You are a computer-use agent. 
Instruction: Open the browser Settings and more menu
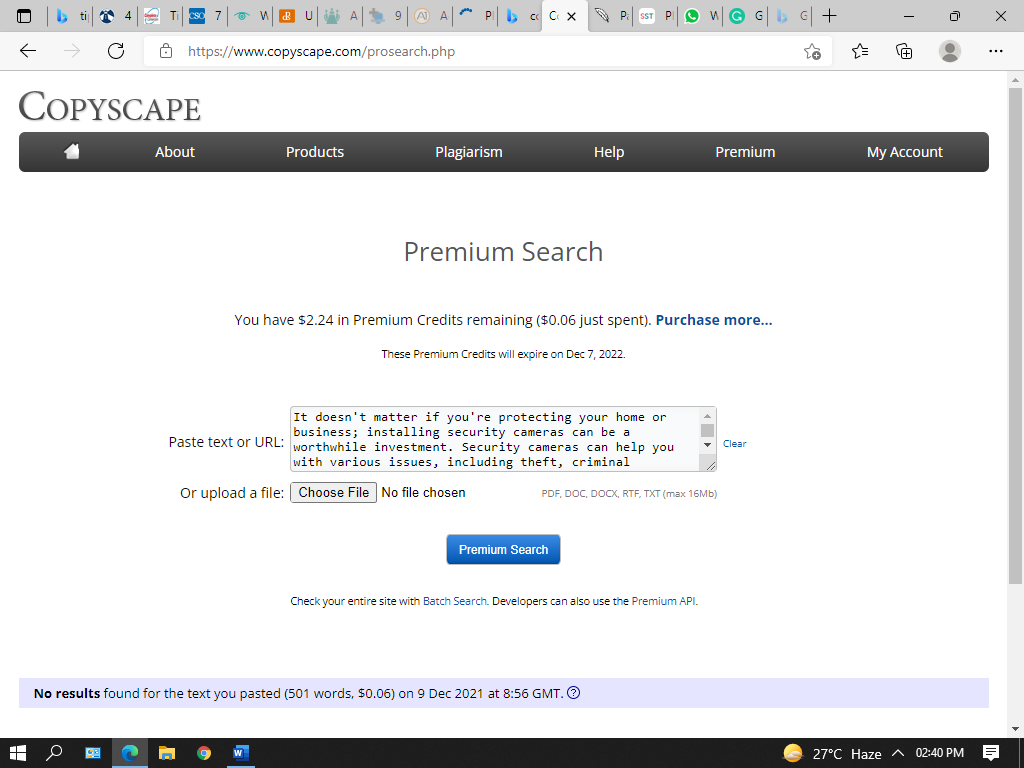tap(995, 51)
